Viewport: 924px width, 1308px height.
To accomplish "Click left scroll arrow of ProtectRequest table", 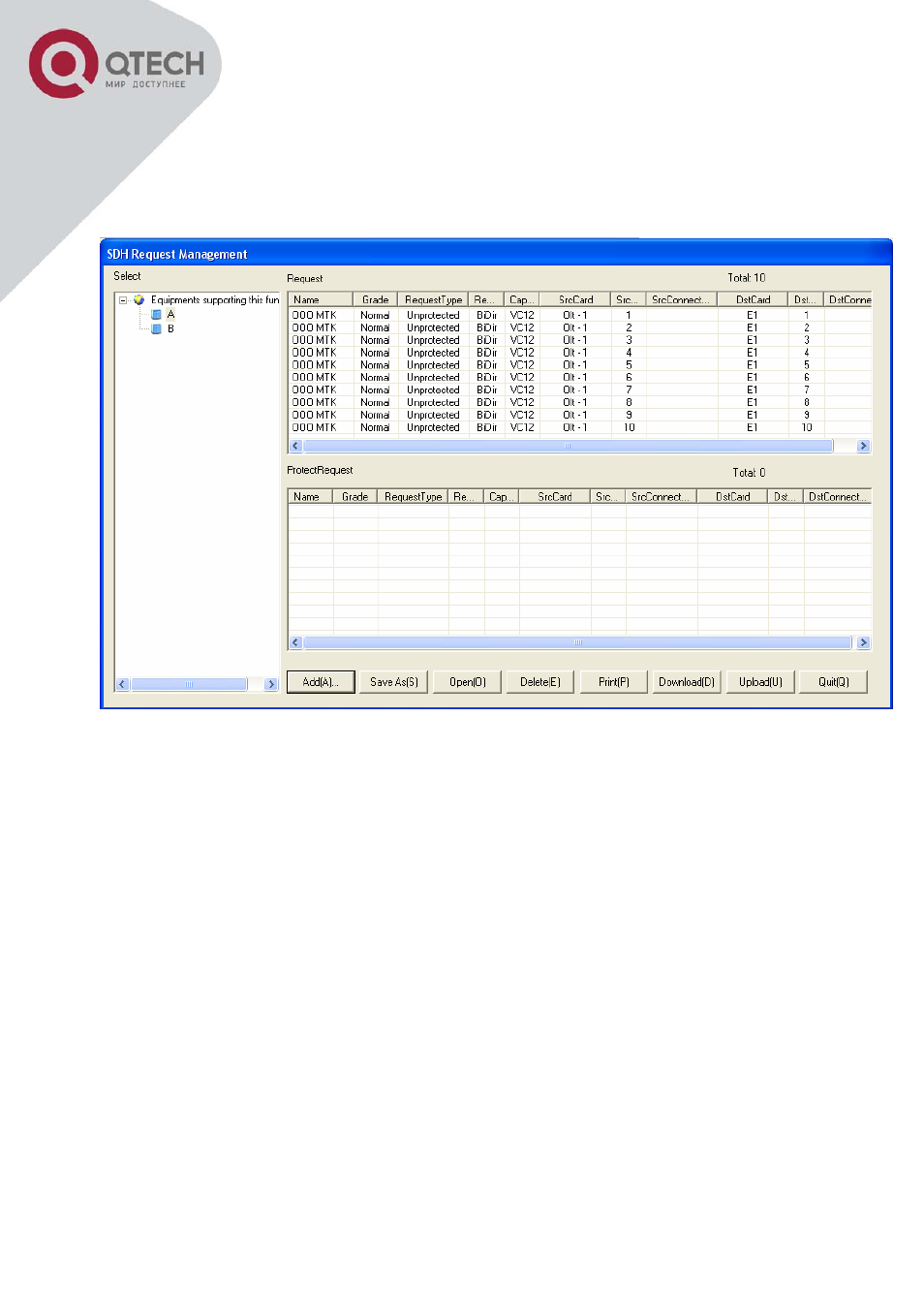I will point(295,643).
